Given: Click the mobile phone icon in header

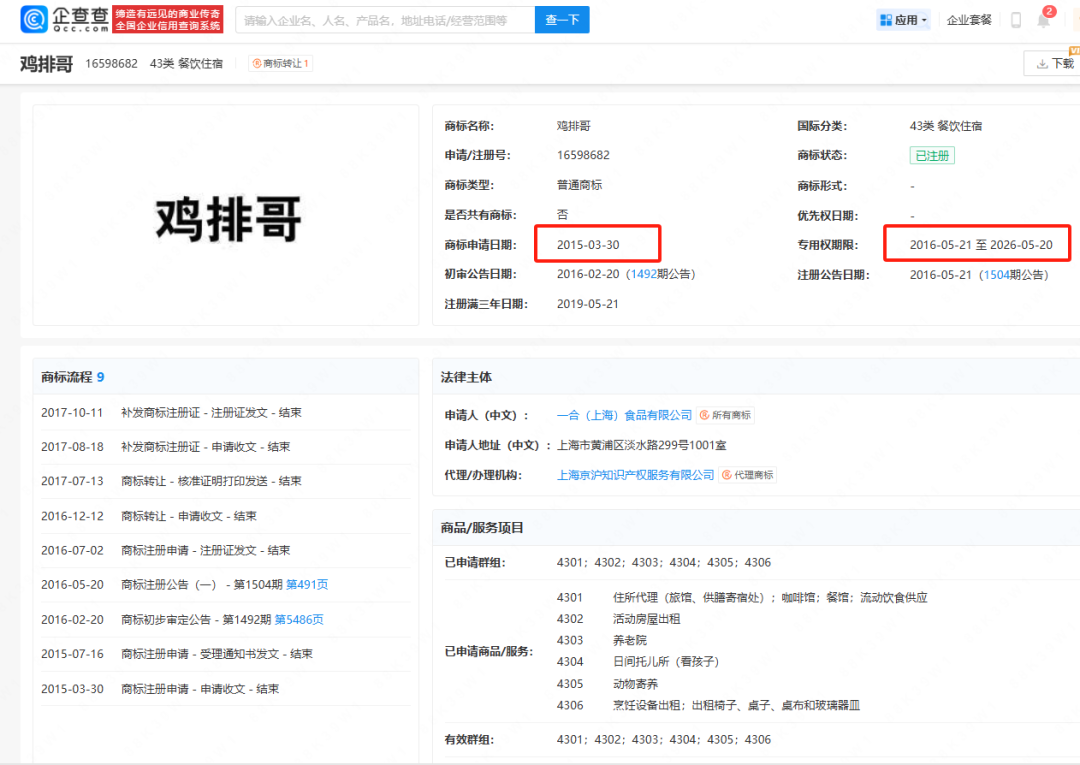Looking at the screenshot, I should [1015, 20].
